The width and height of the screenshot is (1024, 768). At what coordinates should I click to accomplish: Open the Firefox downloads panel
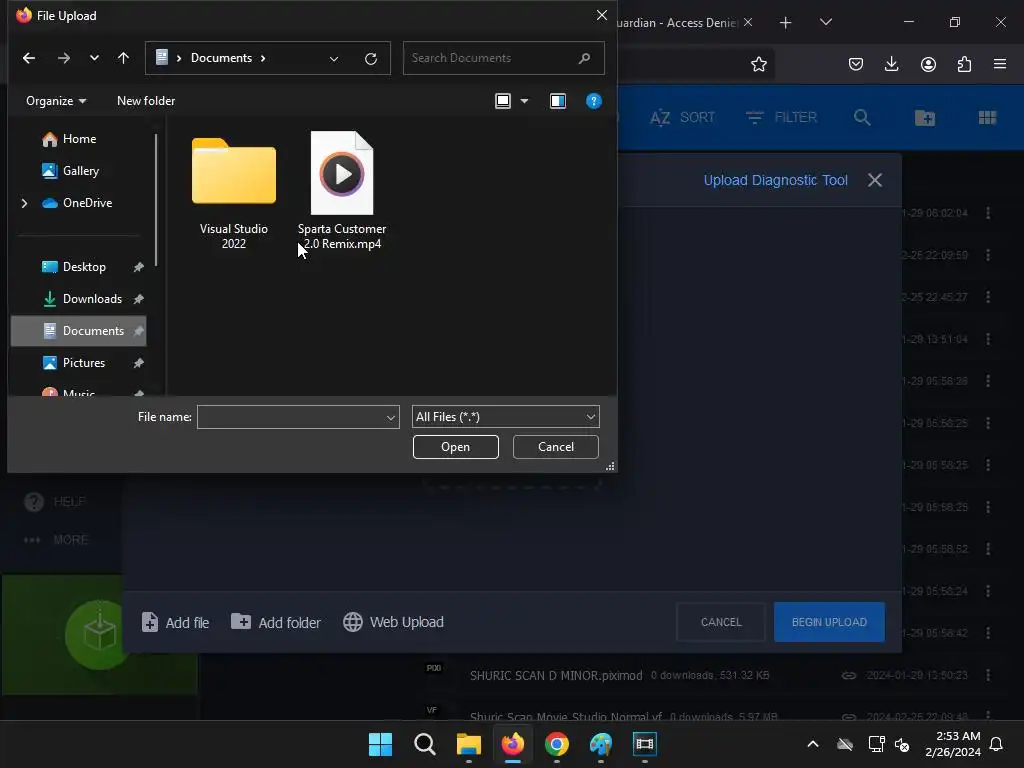(891, 64)
